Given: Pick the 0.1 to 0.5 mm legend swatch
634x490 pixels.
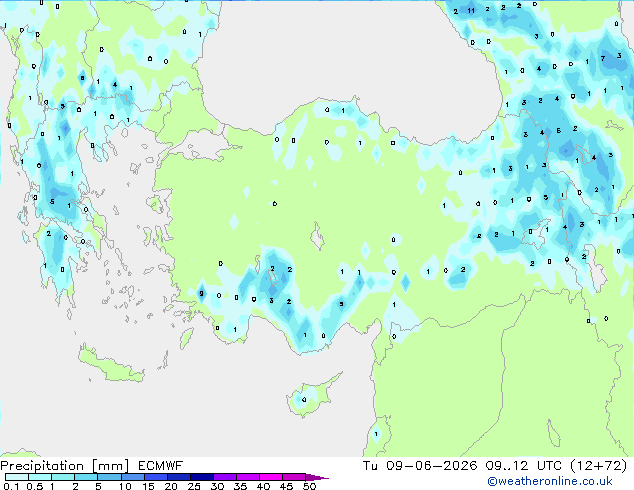Looking at the screenshot, I should click(17, 477).
